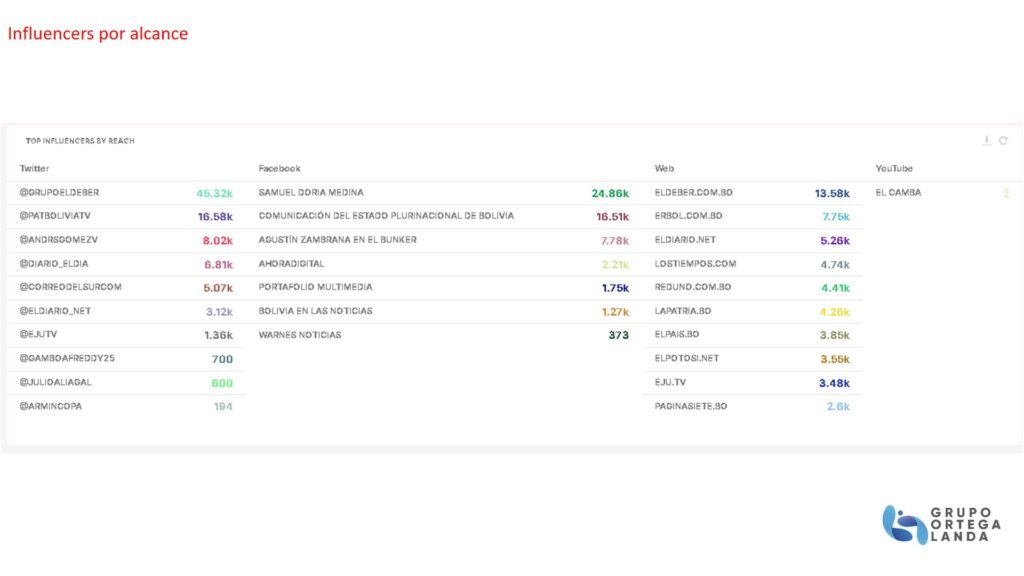
Task: Click the Facebook column header
Action: coord(280,168)
